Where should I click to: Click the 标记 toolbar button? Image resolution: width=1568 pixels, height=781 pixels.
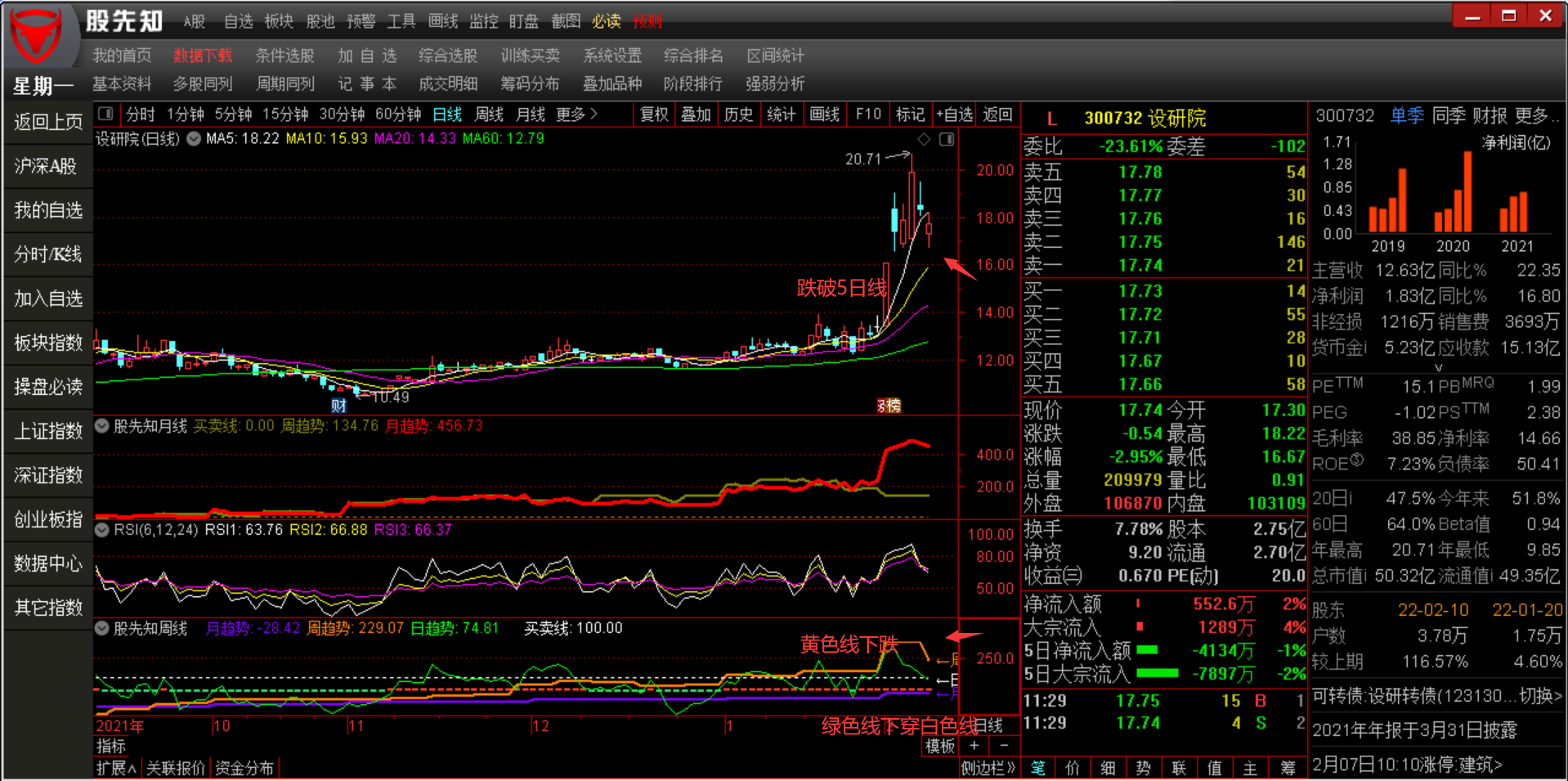tap(910, 114)
